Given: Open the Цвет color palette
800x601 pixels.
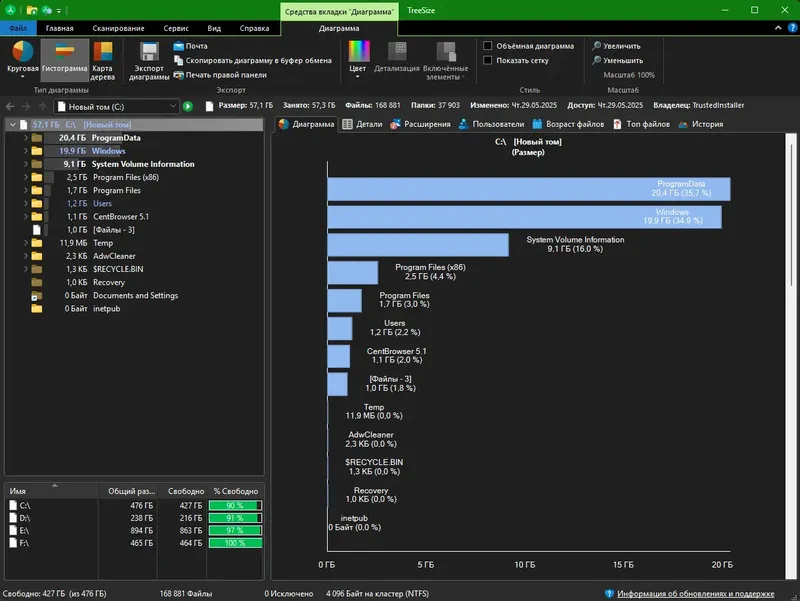Looking at the screenshot, I should 359,60.
